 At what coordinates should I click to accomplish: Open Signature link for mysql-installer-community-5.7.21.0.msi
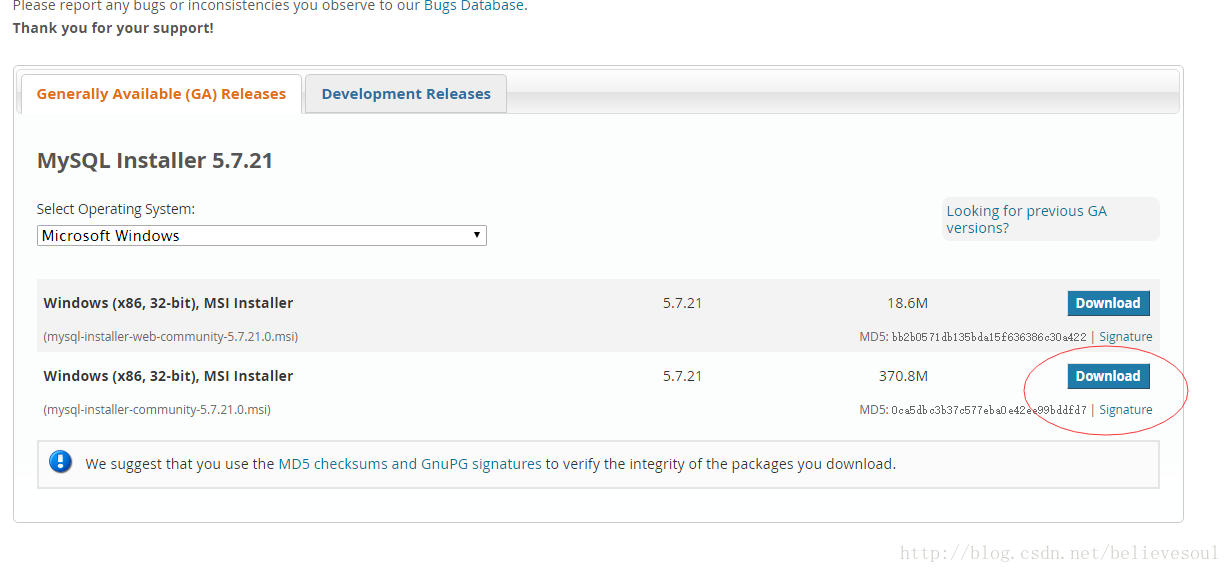(x=1125, y=410)
